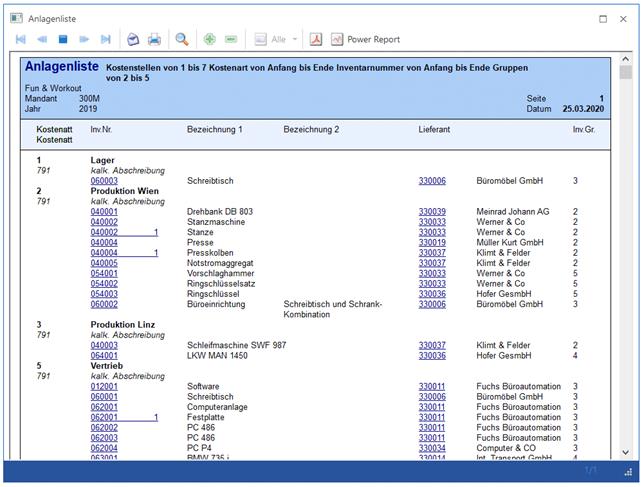Open the Power Report
This screenshot has width=642, height=487.
click(365, 39)
